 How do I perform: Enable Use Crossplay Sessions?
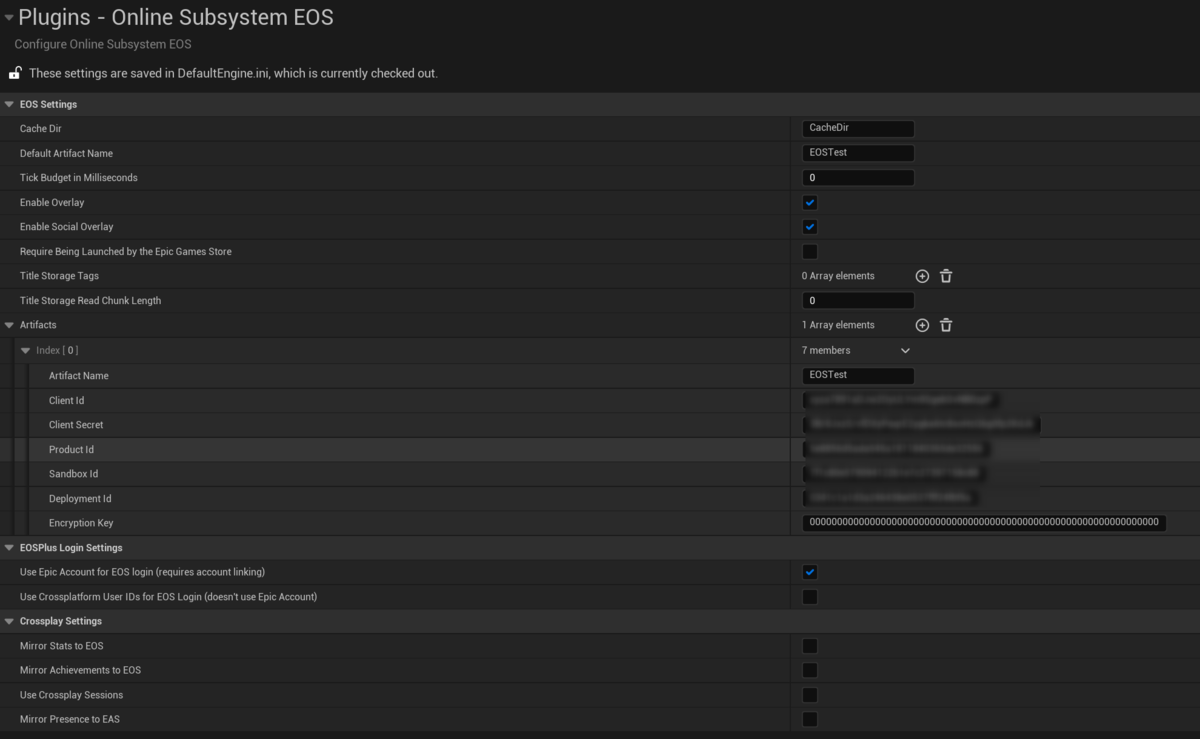point(810,695)
